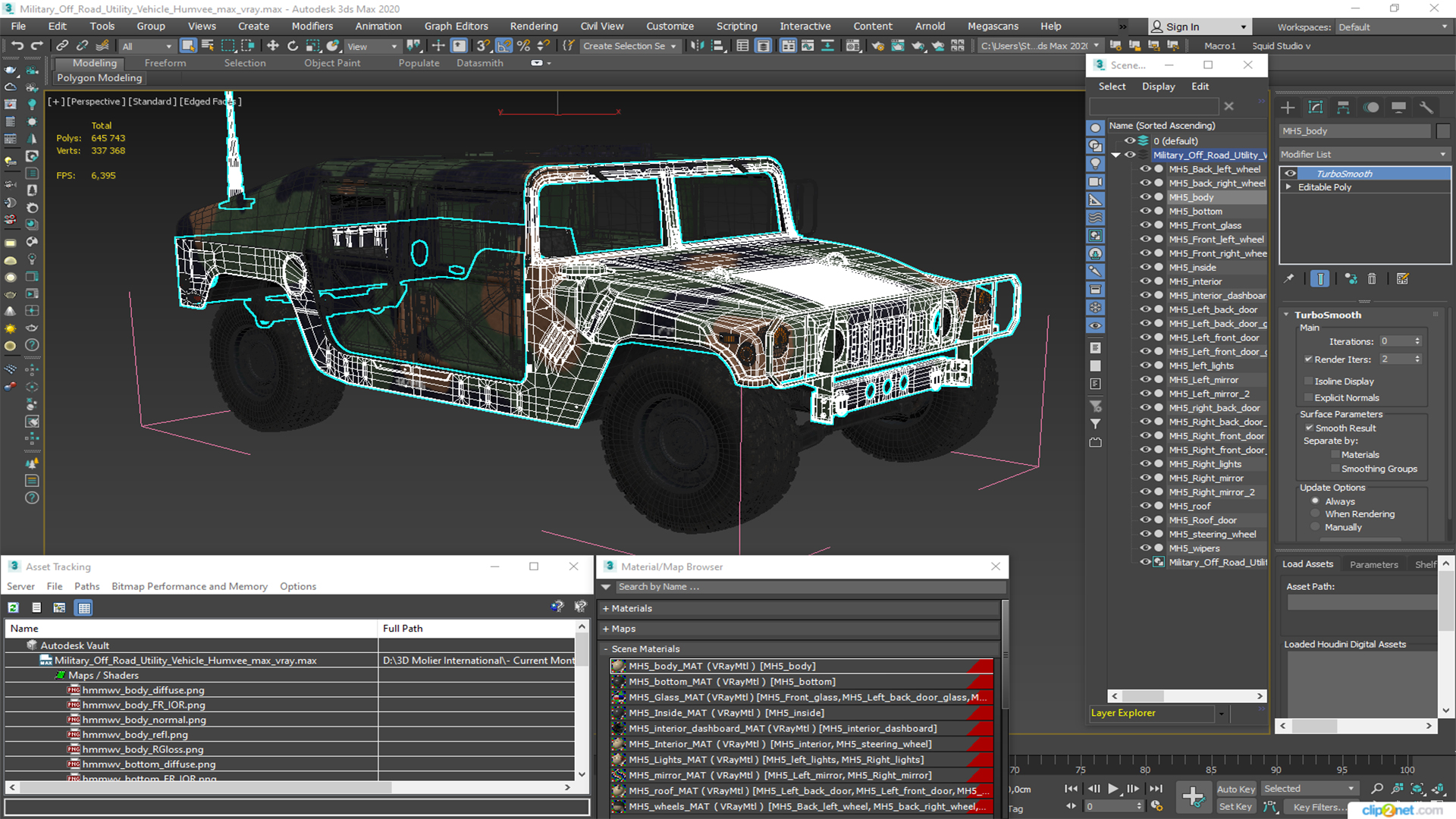Click the Refresh icon in Asset Tracking

14,607
